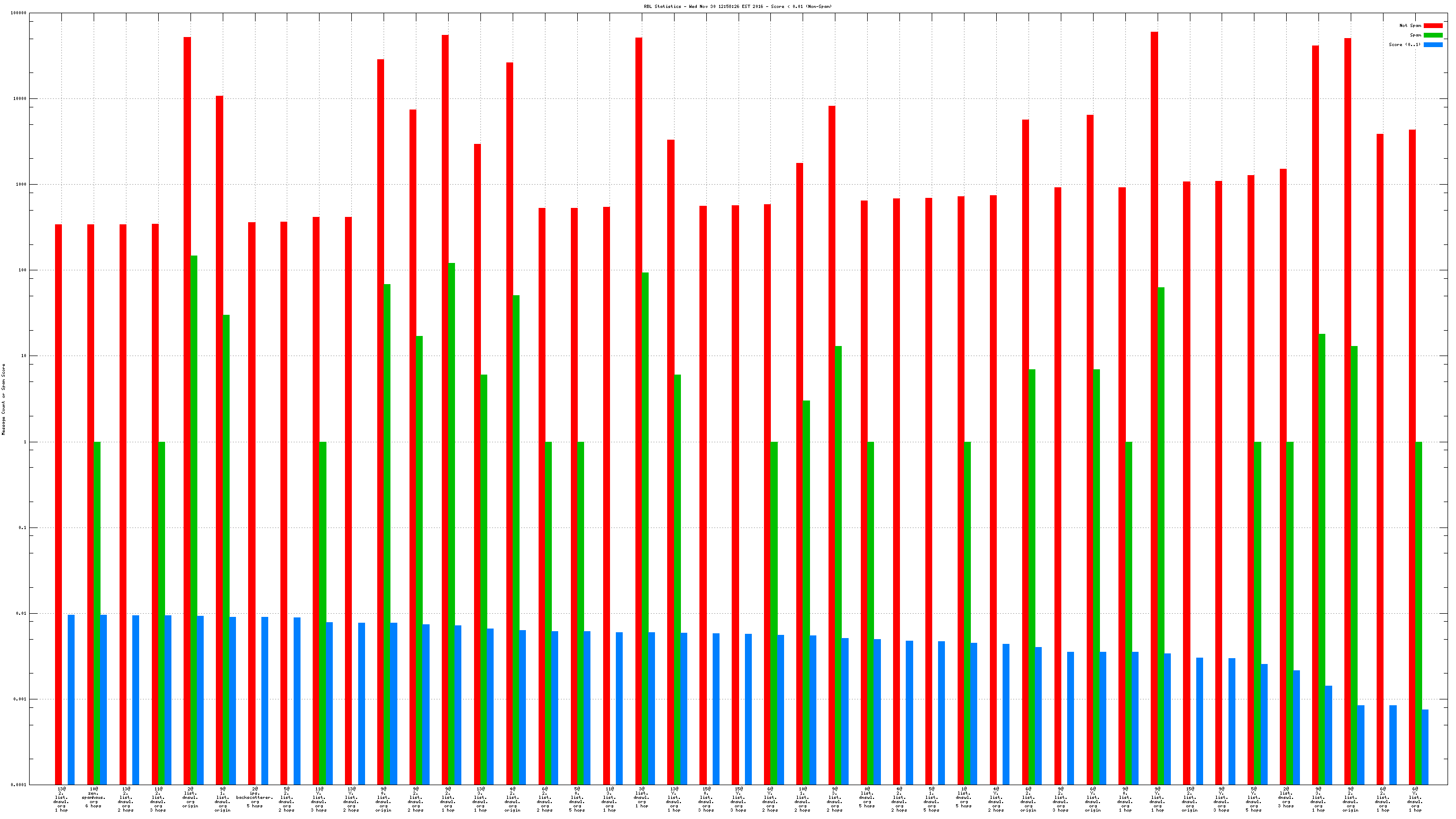Click the RBL Statistics chart title
Screen dimensions: 1456x819
click(737, 6)
